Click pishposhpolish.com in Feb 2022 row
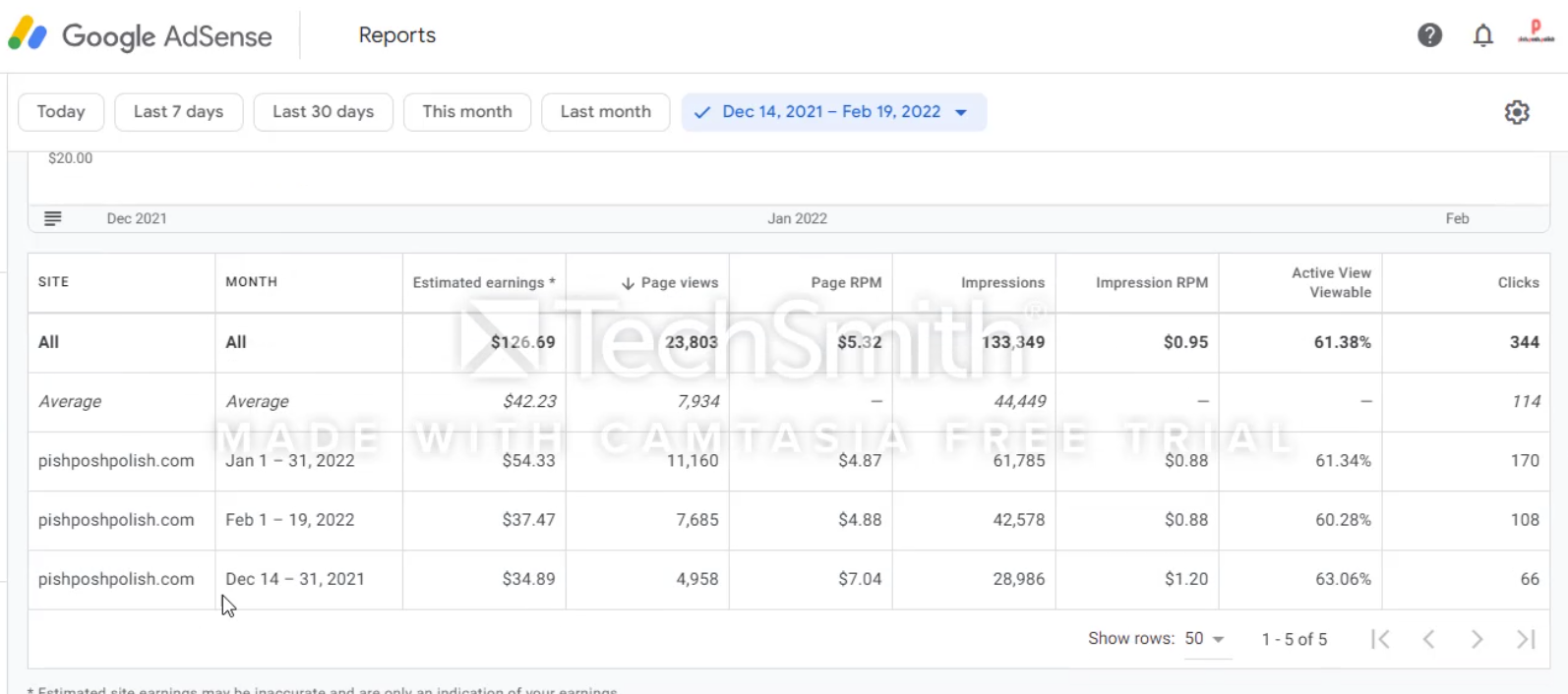The height and width of the screenshot is (694, 1568). [116, 520]
